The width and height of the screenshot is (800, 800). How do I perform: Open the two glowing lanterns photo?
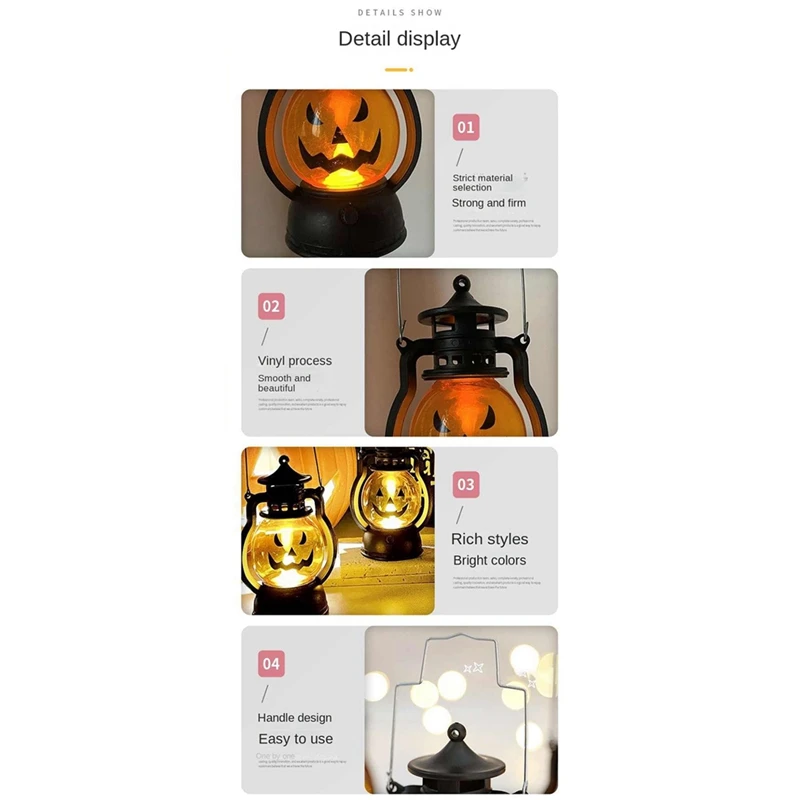338,531
